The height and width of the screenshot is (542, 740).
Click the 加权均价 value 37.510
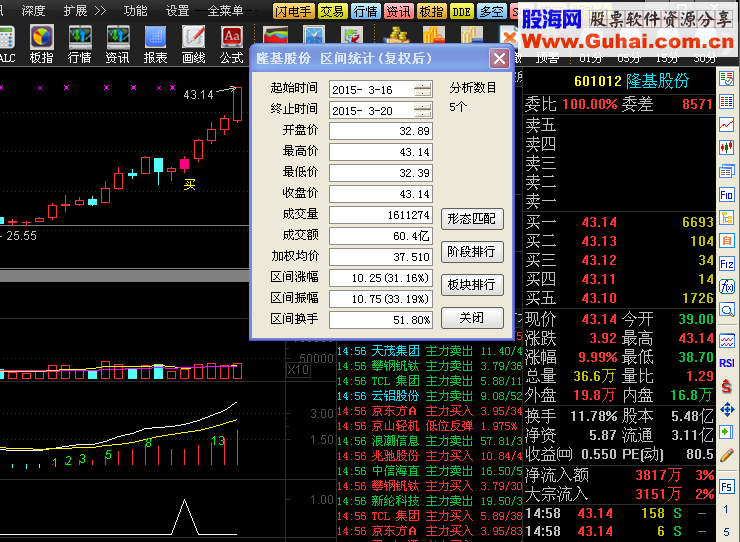[x=381, y=257]
